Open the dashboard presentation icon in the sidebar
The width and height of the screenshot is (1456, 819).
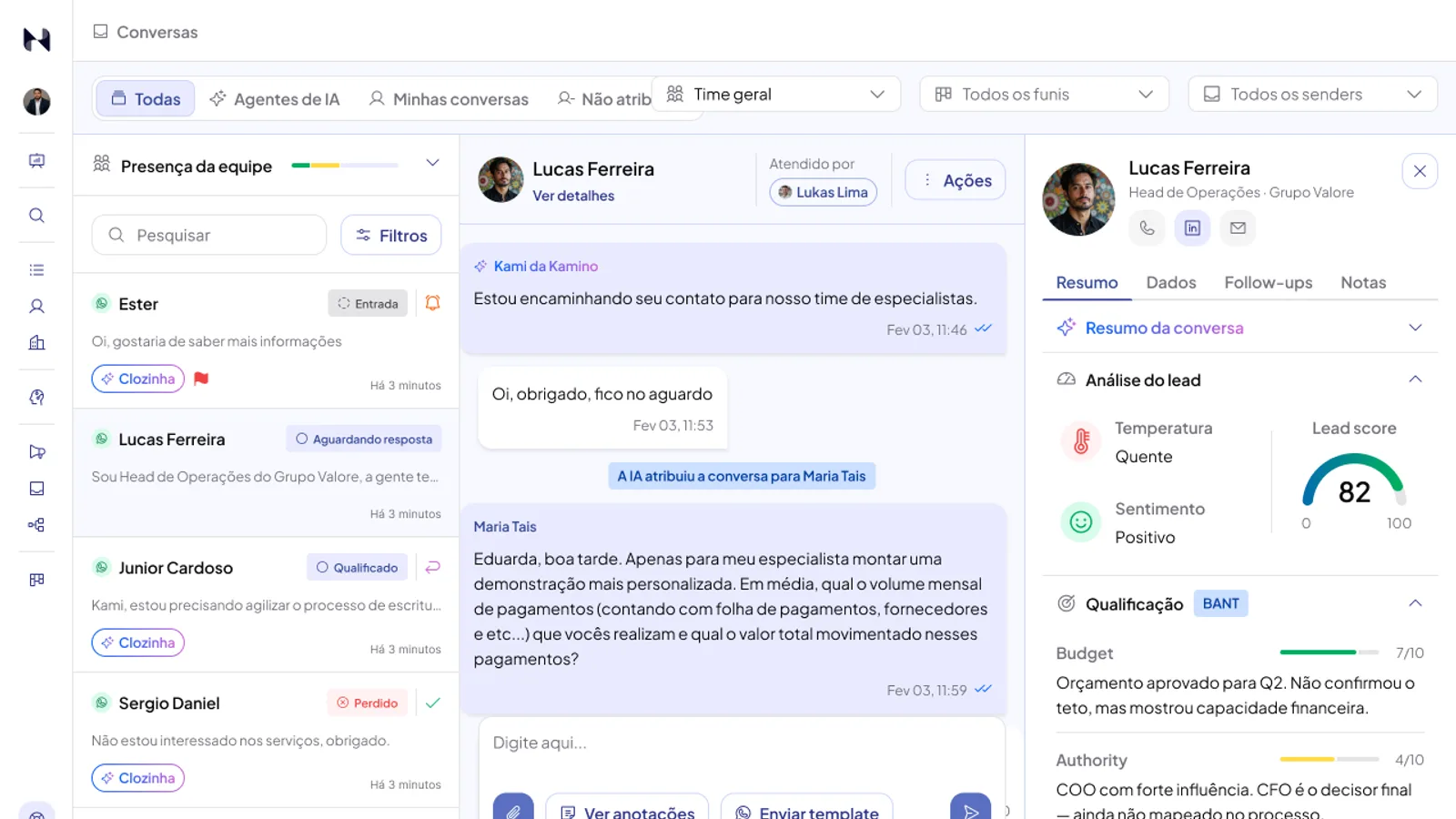[x=36, y=161]
